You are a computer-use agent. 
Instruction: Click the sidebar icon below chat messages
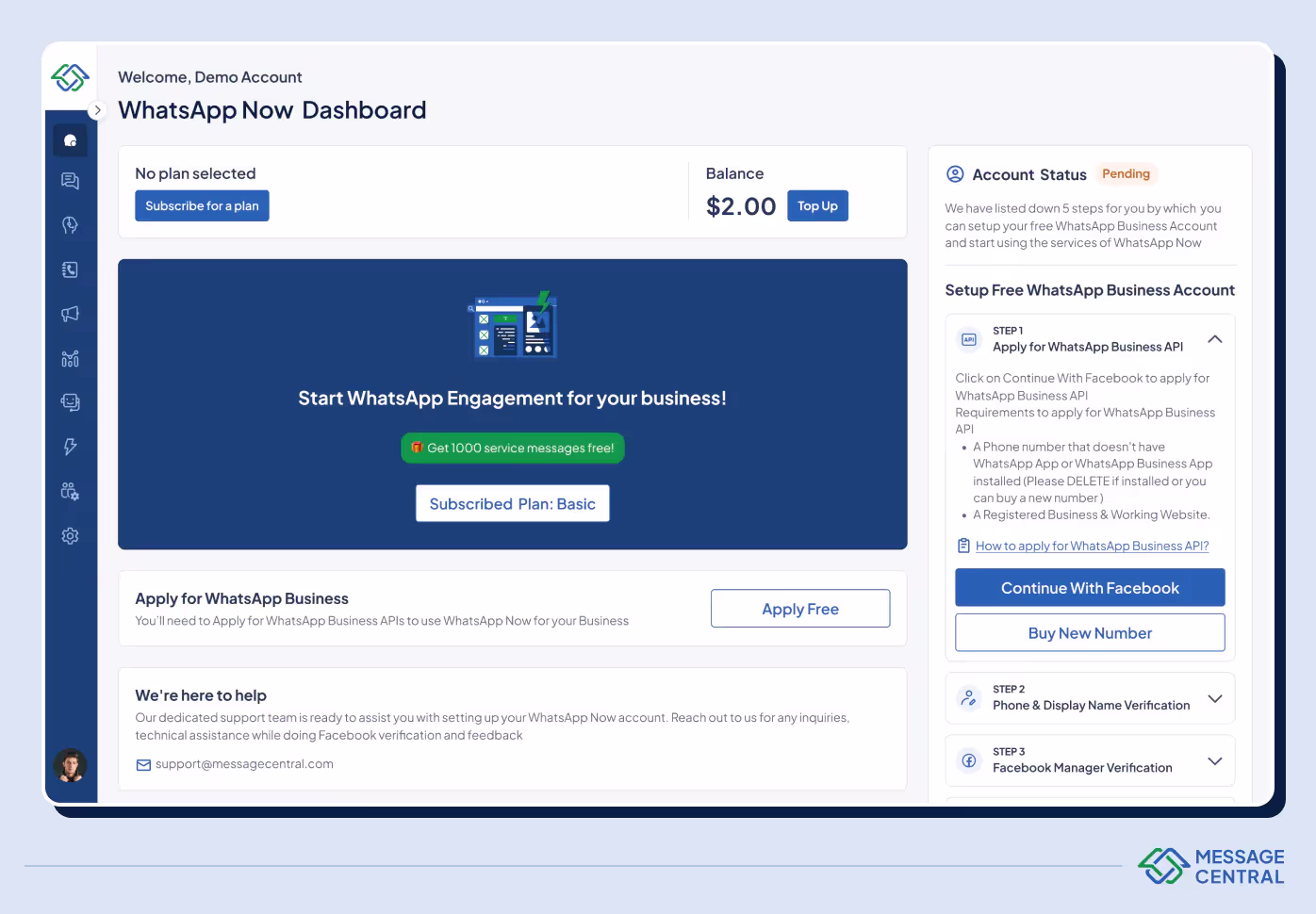click(x=70, y=225)
